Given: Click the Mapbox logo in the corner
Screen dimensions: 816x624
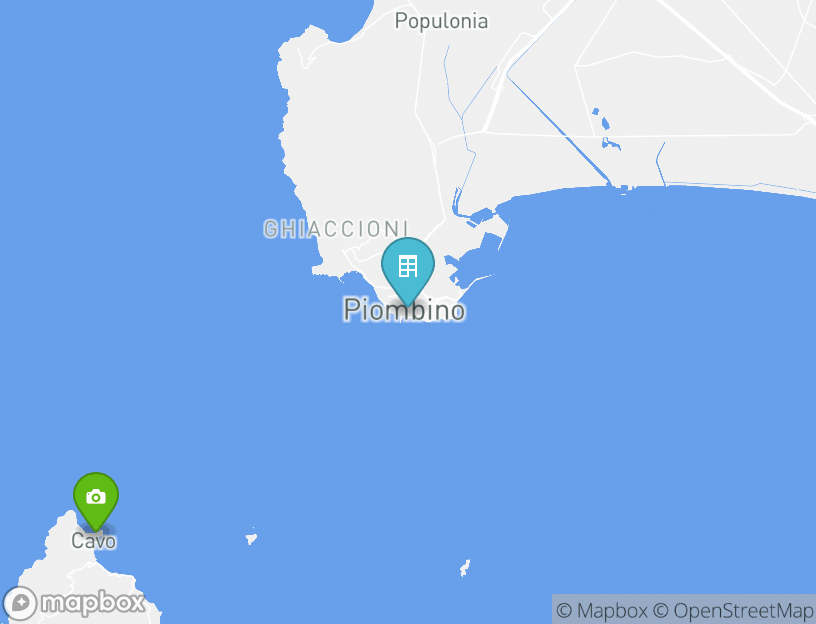Looking at the screenshot, I should click(73, 603).
